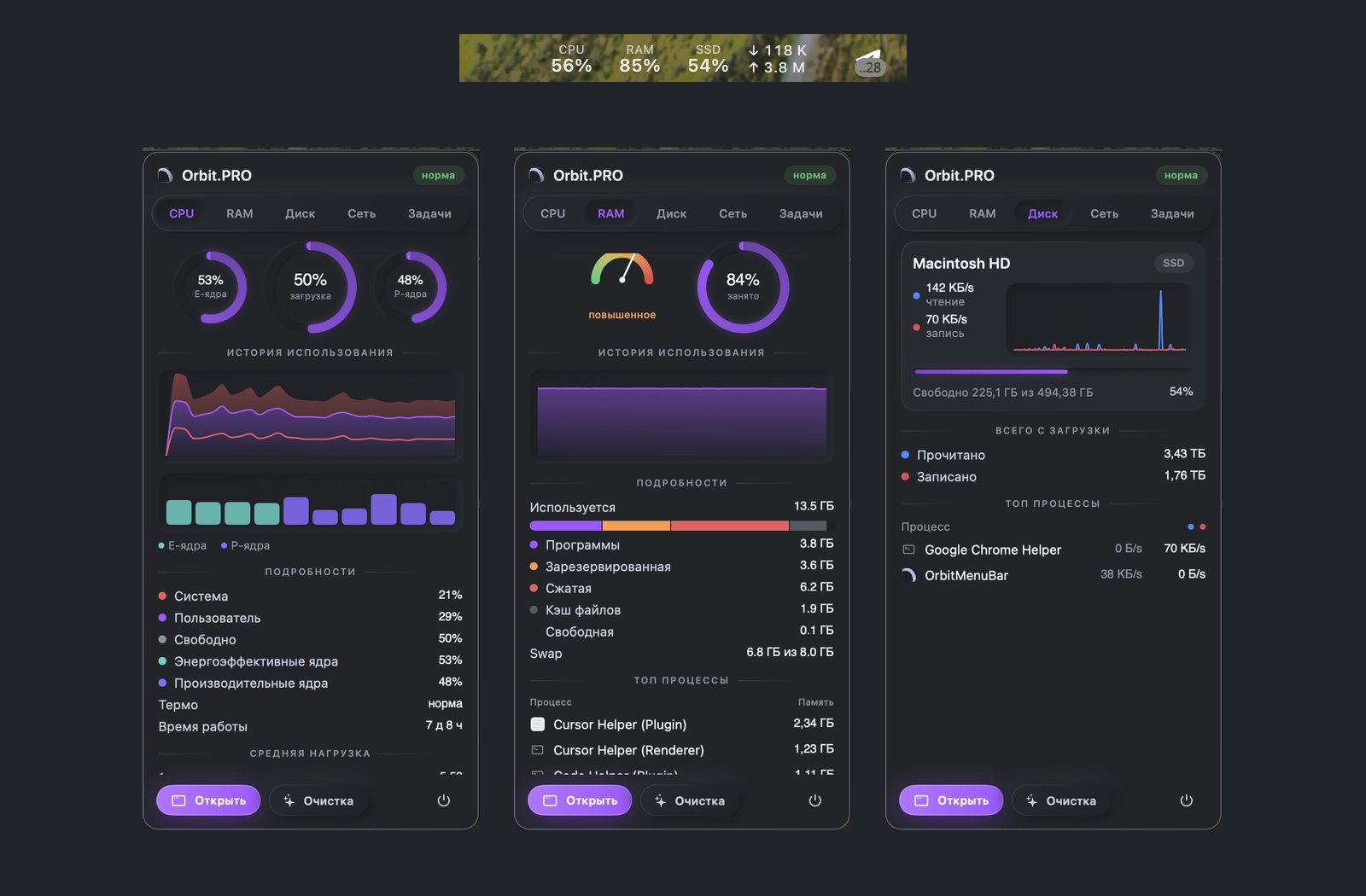Click the Cursor Helper (Plugin) process icon
1366x896 pixels.
tap(538, 724)
